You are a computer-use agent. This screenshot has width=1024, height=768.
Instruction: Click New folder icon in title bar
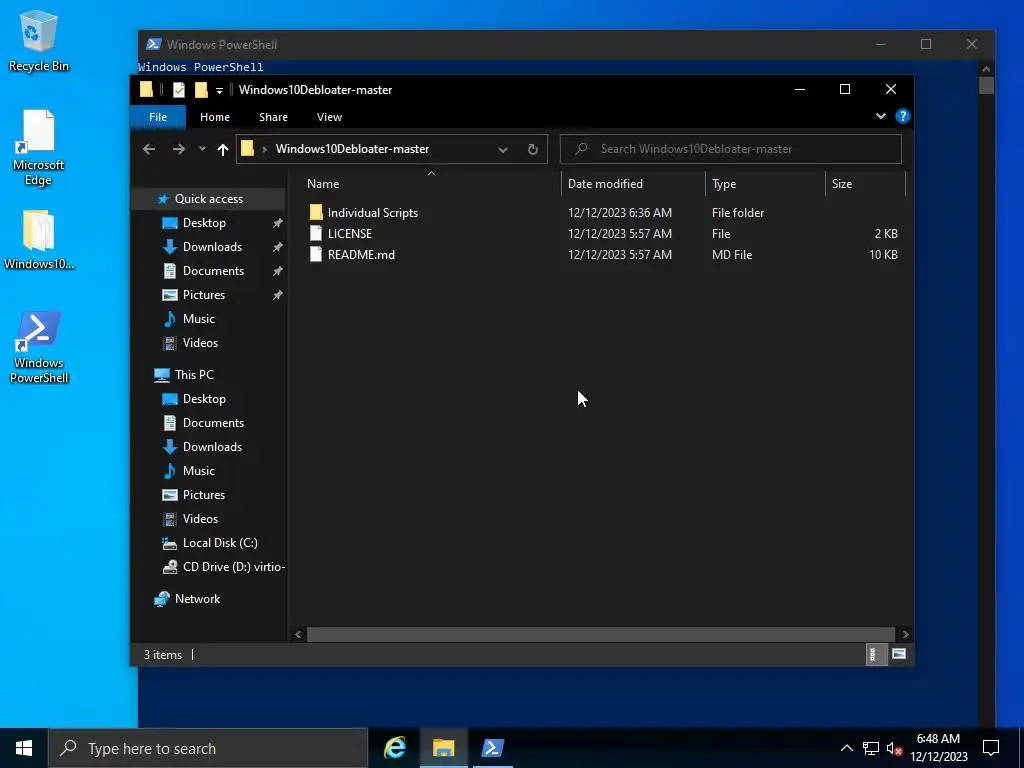(201, 89)
